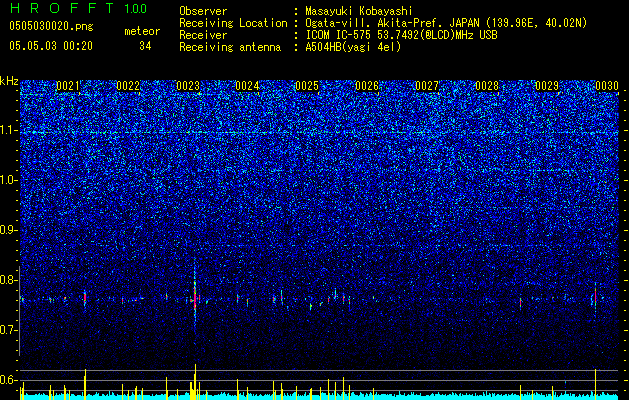
Task: Click the strong meteor echo below the 0023 marker
Action: point(195,297)
